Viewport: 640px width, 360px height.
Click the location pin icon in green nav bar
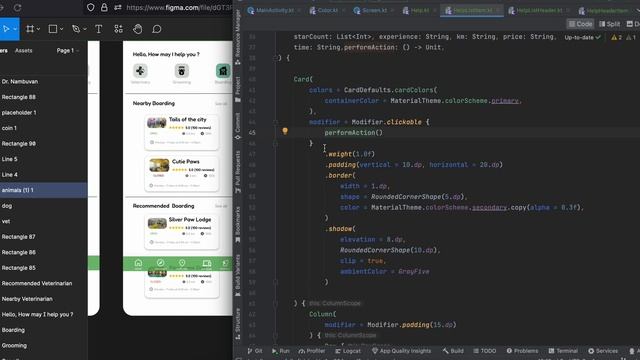tap(182, 263)
